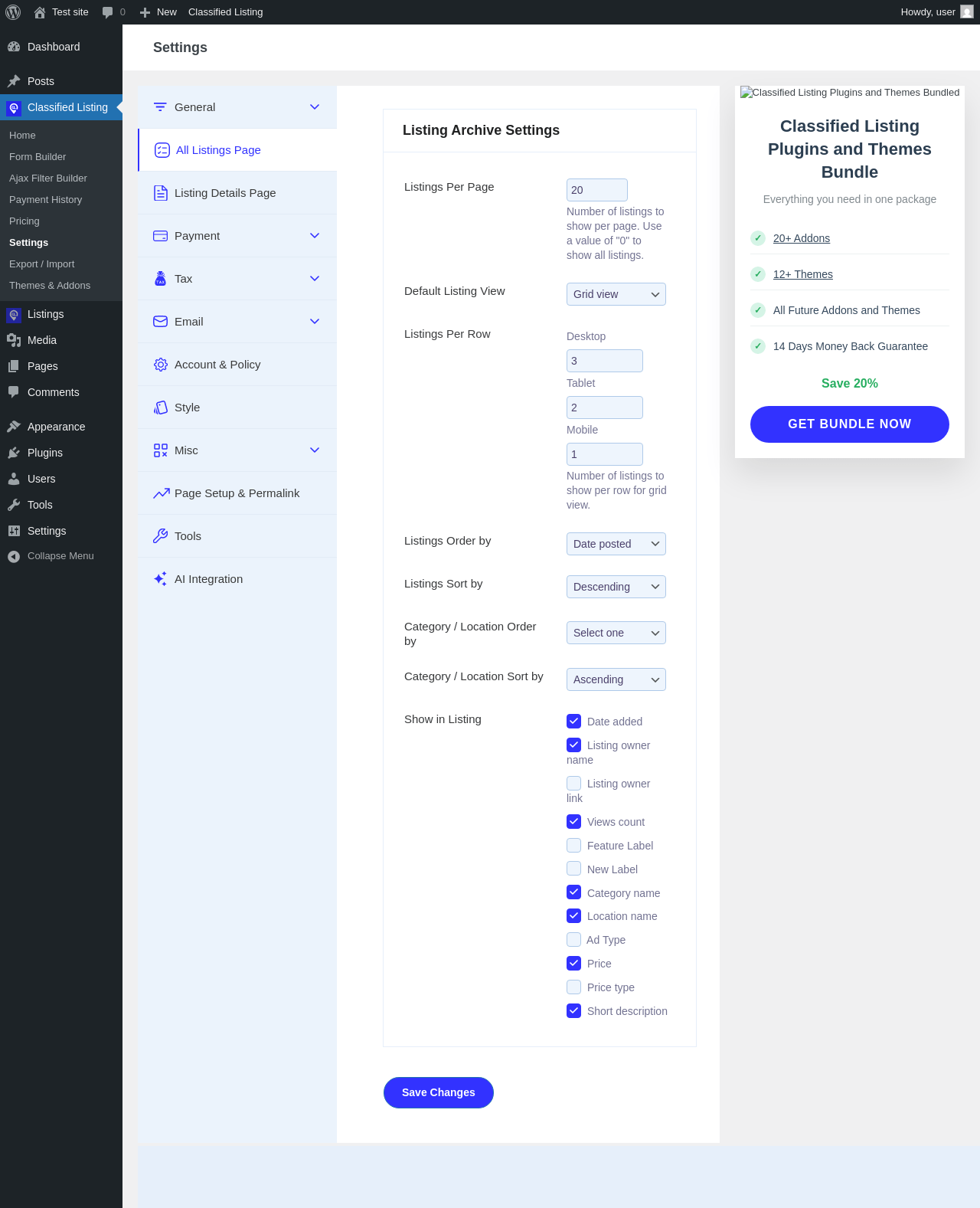Click the Test site home icon
The image size is (980, 1208).
(40, 12)
